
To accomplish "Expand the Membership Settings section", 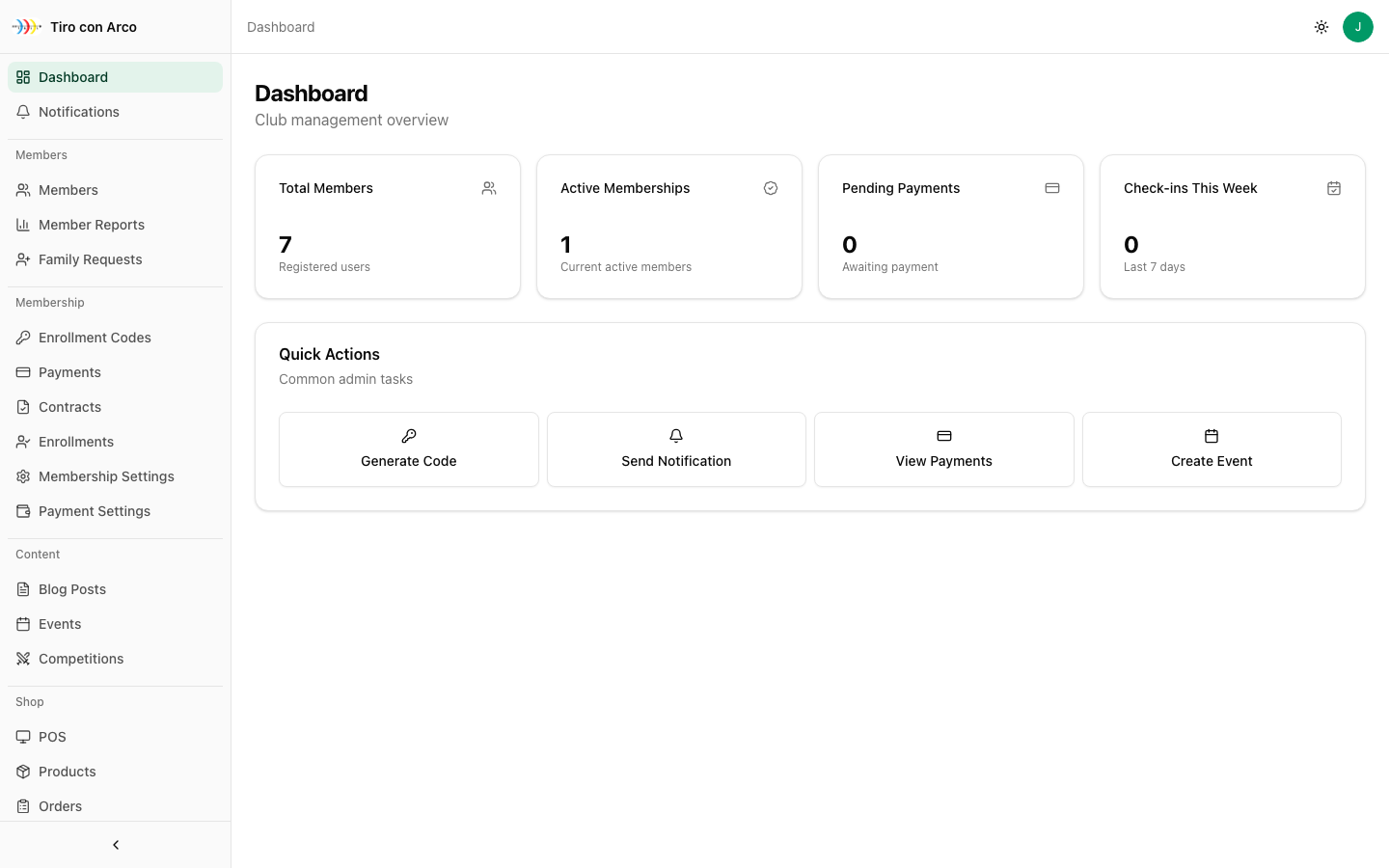I will click(106, 476).
